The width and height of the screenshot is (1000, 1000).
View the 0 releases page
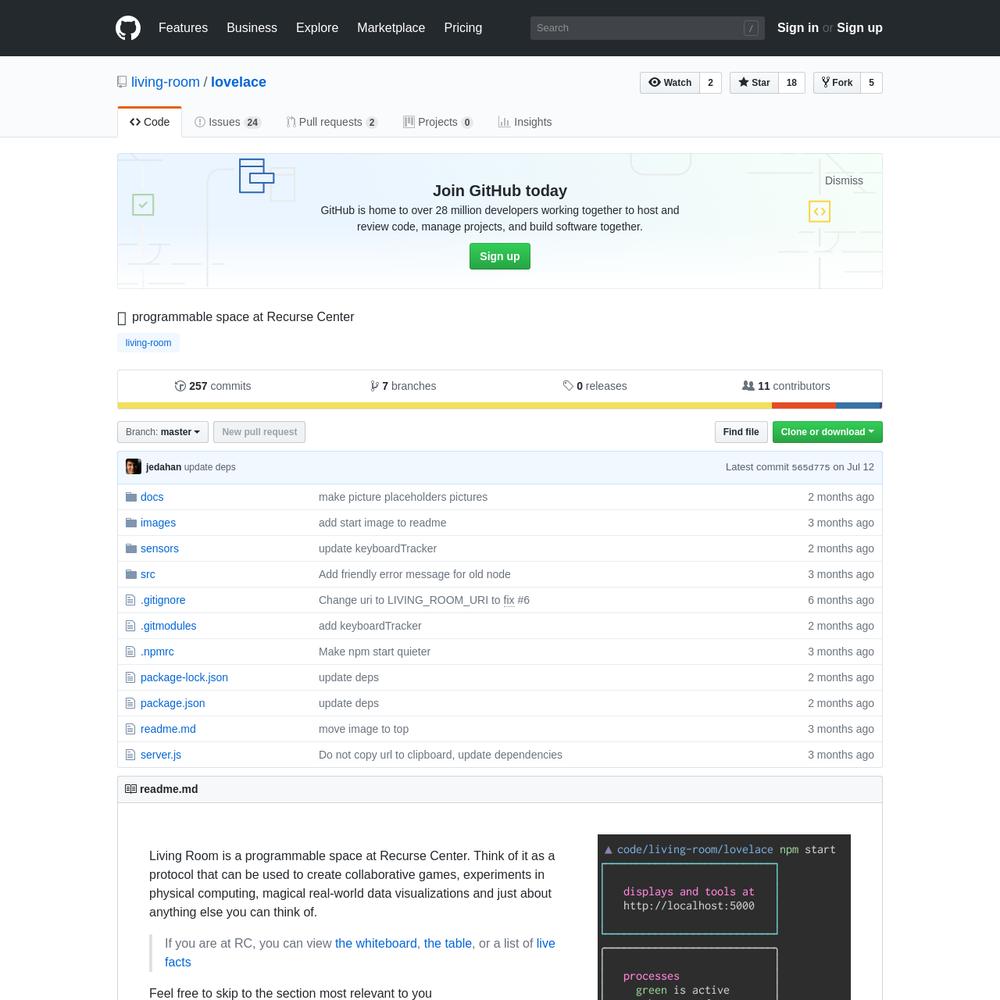point(595,386)
